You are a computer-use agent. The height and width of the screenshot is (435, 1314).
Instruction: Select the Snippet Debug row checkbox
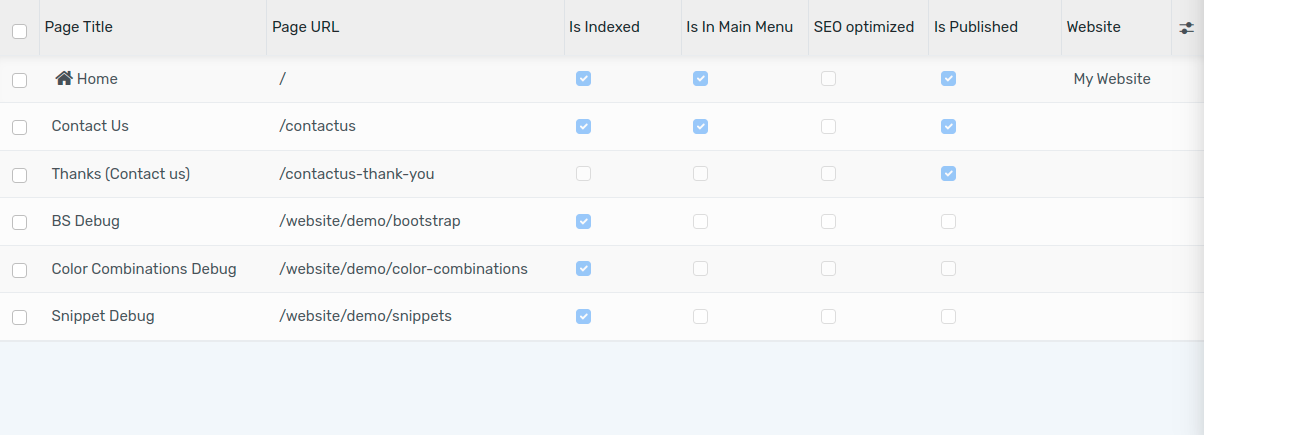pyautogui.click(x=19, y=317)
